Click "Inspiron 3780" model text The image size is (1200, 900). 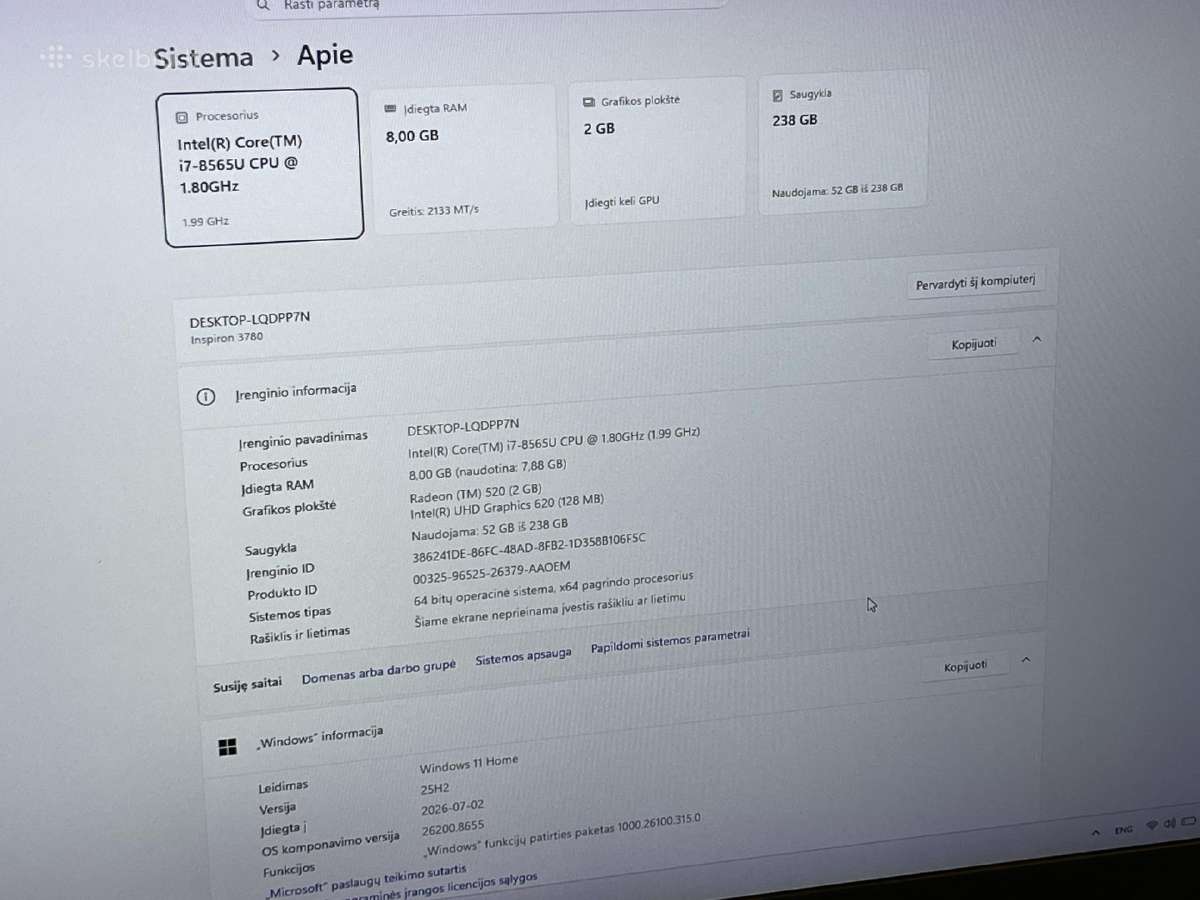click(x=227, y=338)
